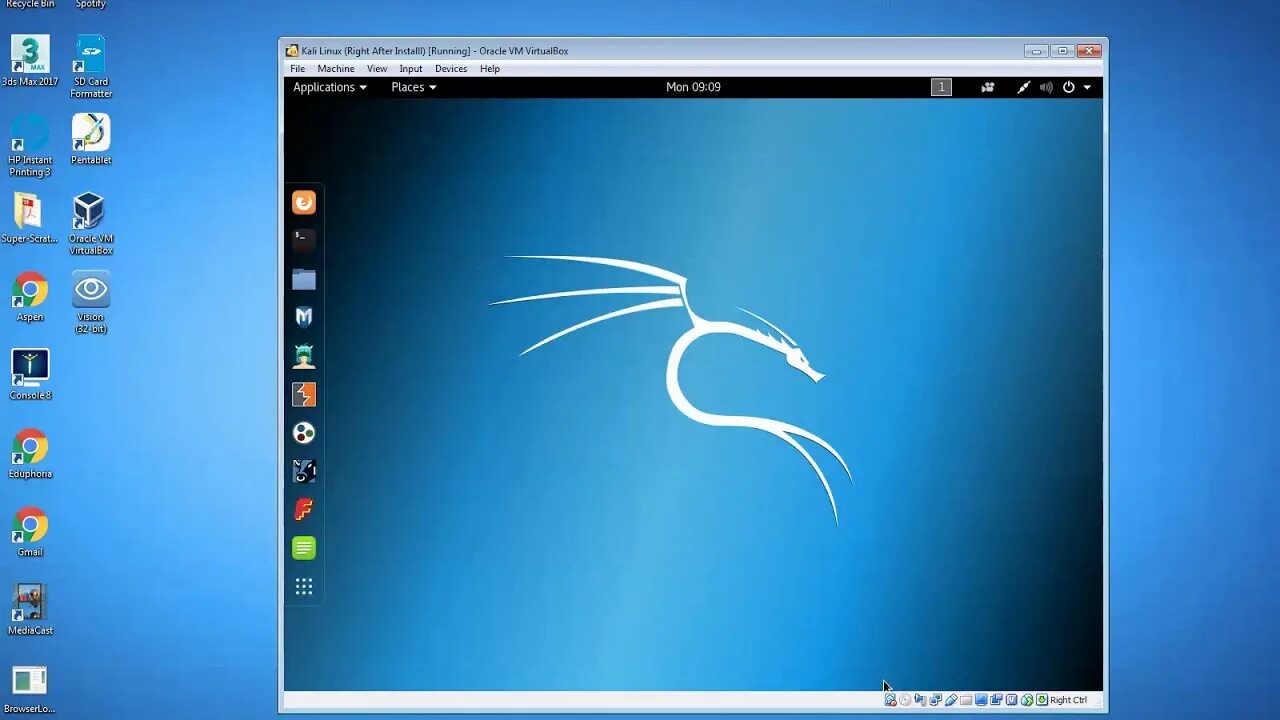Click the keyboard capture green arrow icon
Screen dimensions: 1280x720
coord(1041,700)
